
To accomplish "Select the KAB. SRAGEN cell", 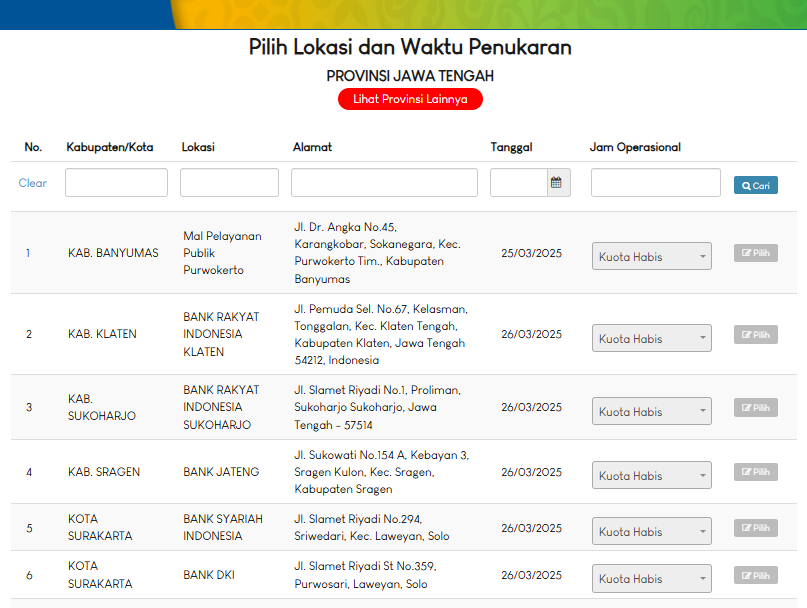I will (x=104, y=472).
